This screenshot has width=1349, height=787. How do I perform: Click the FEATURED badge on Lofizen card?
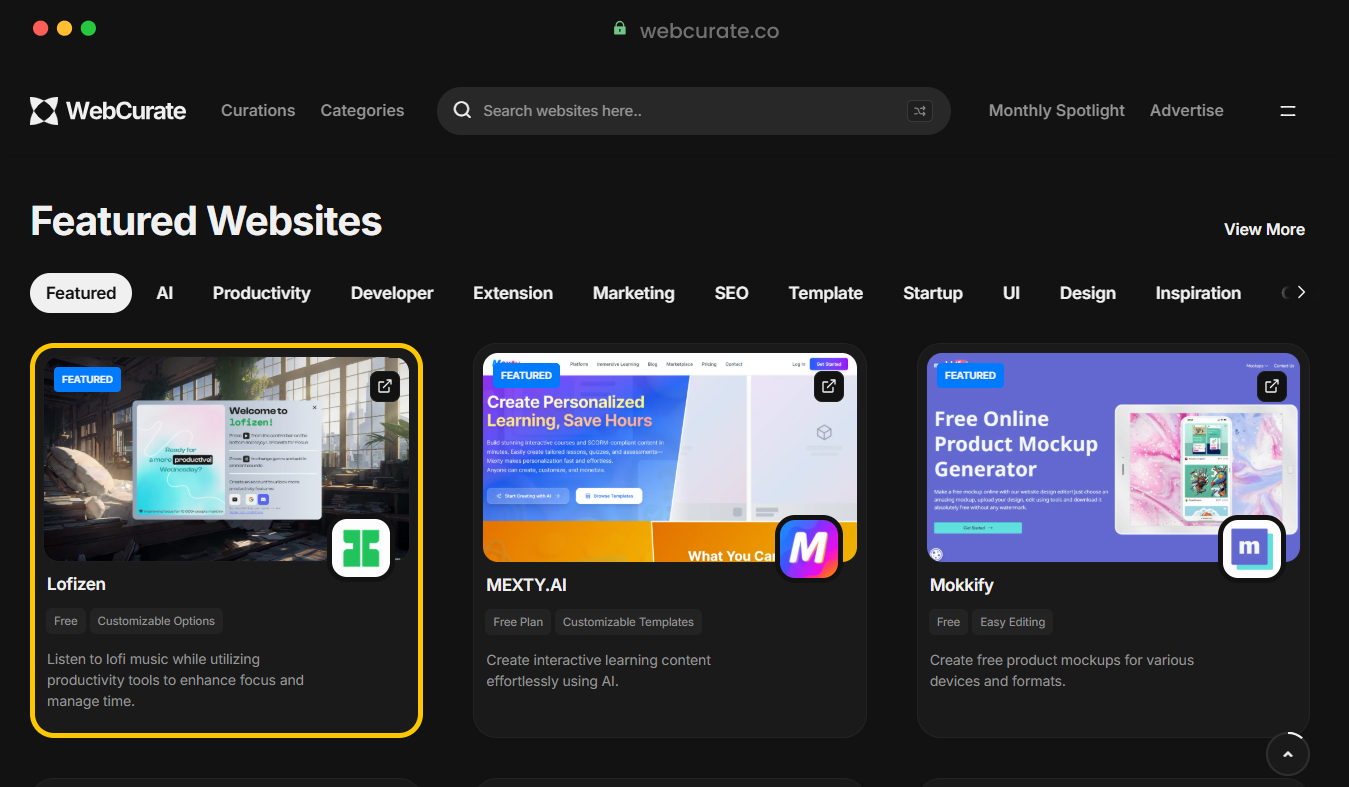(87, 379)
